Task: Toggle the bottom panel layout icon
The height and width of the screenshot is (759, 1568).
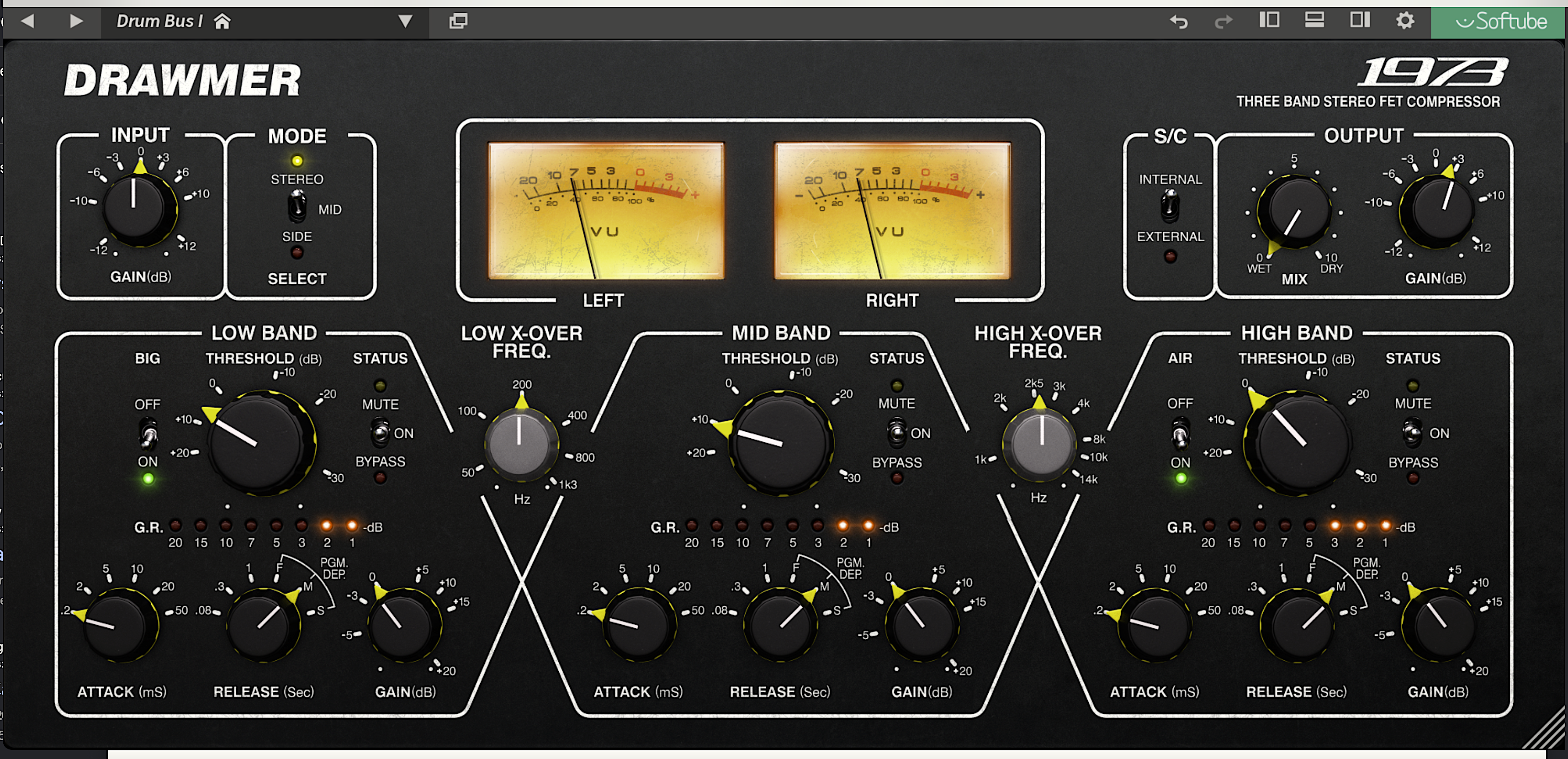Action: [x=1315, y=20]
